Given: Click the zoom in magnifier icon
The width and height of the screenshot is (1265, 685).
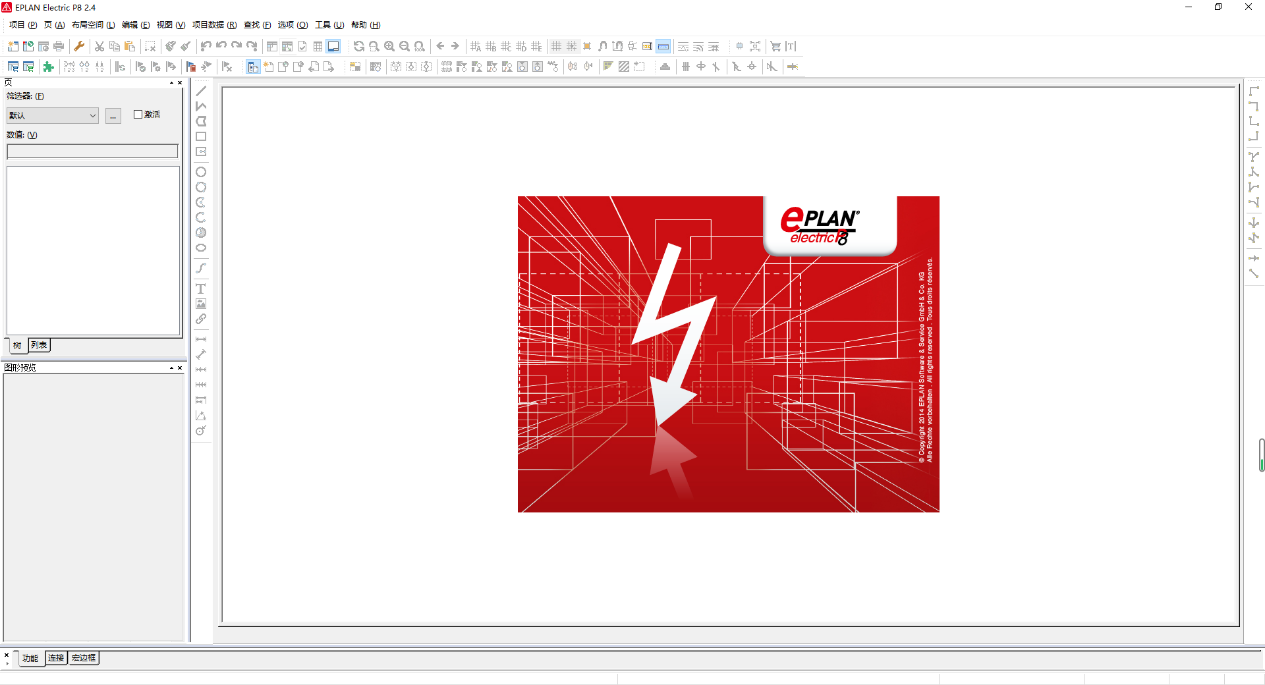Looking at the screenshot, I should 389,46.
